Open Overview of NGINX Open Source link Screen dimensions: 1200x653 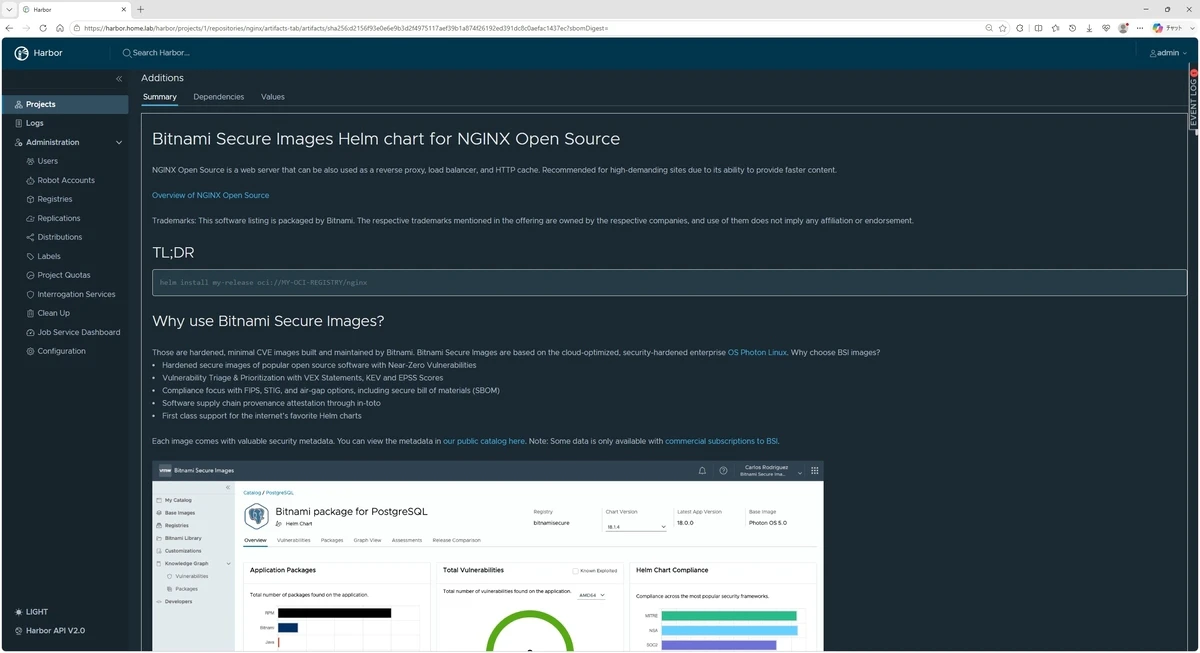click(210, 195)
